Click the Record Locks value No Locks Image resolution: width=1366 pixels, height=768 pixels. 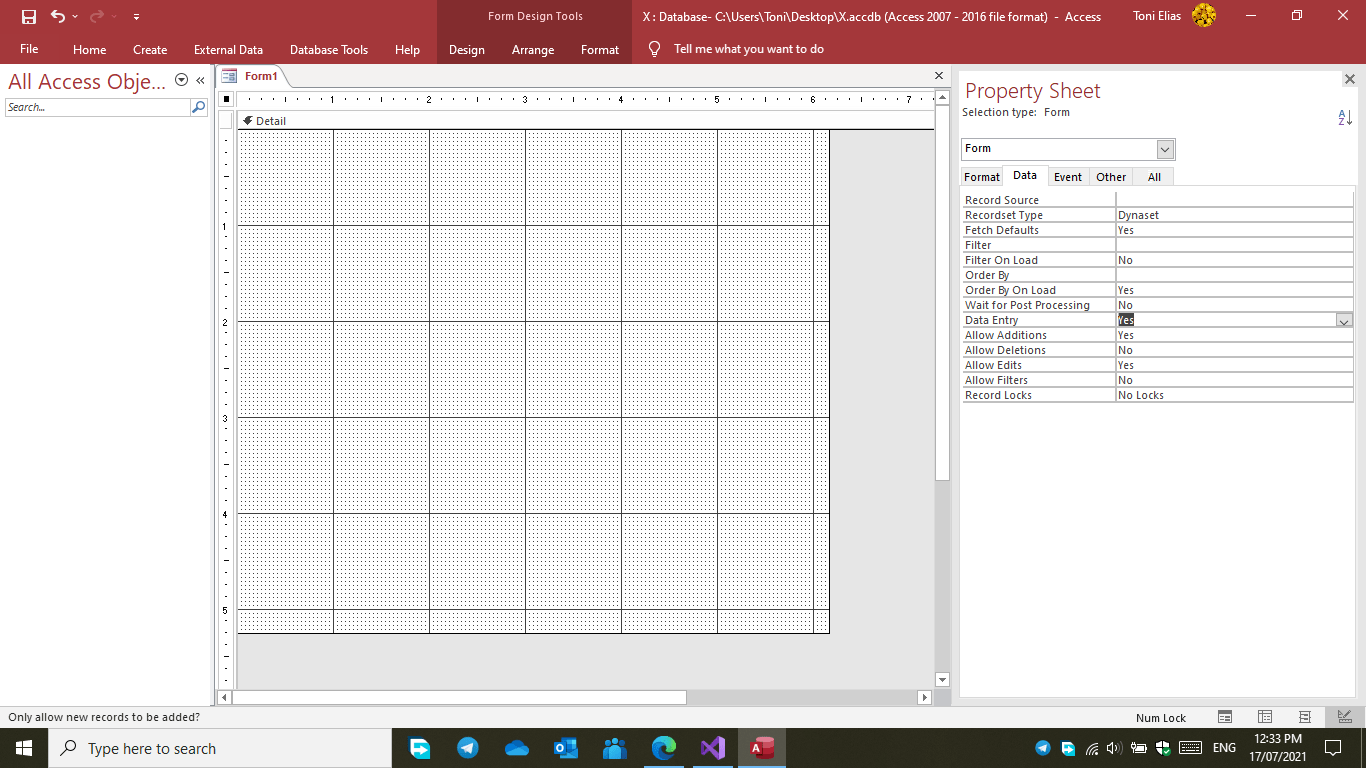[1234, 395]
